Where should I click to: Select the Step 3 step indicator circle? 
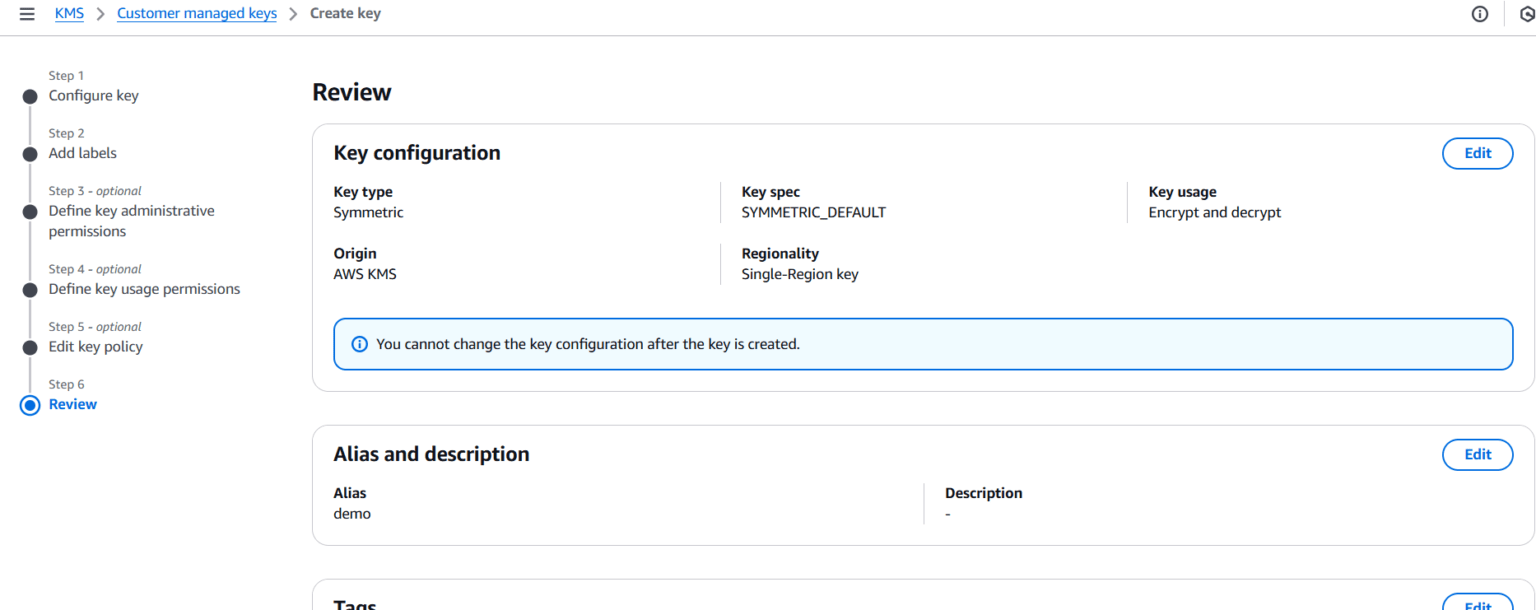[x=30, y=211]
